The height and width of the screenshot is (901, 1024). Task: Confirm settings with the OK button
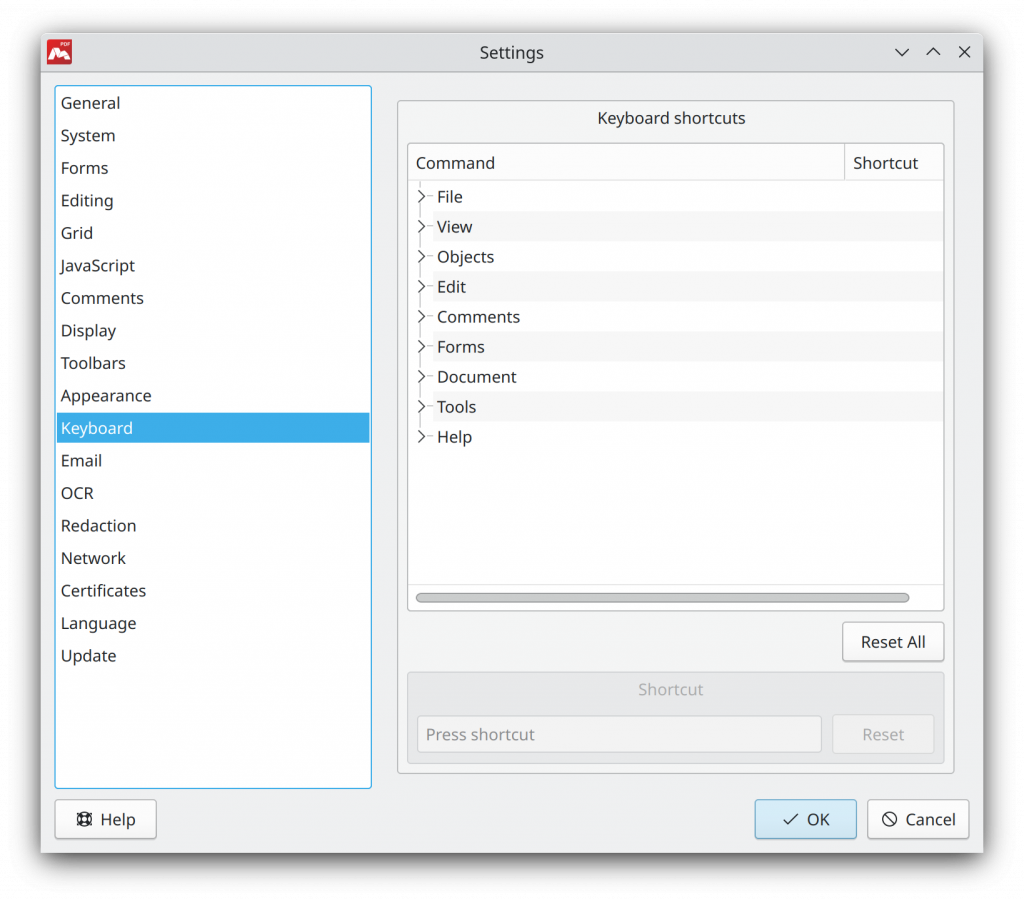[x=805, y=819]
